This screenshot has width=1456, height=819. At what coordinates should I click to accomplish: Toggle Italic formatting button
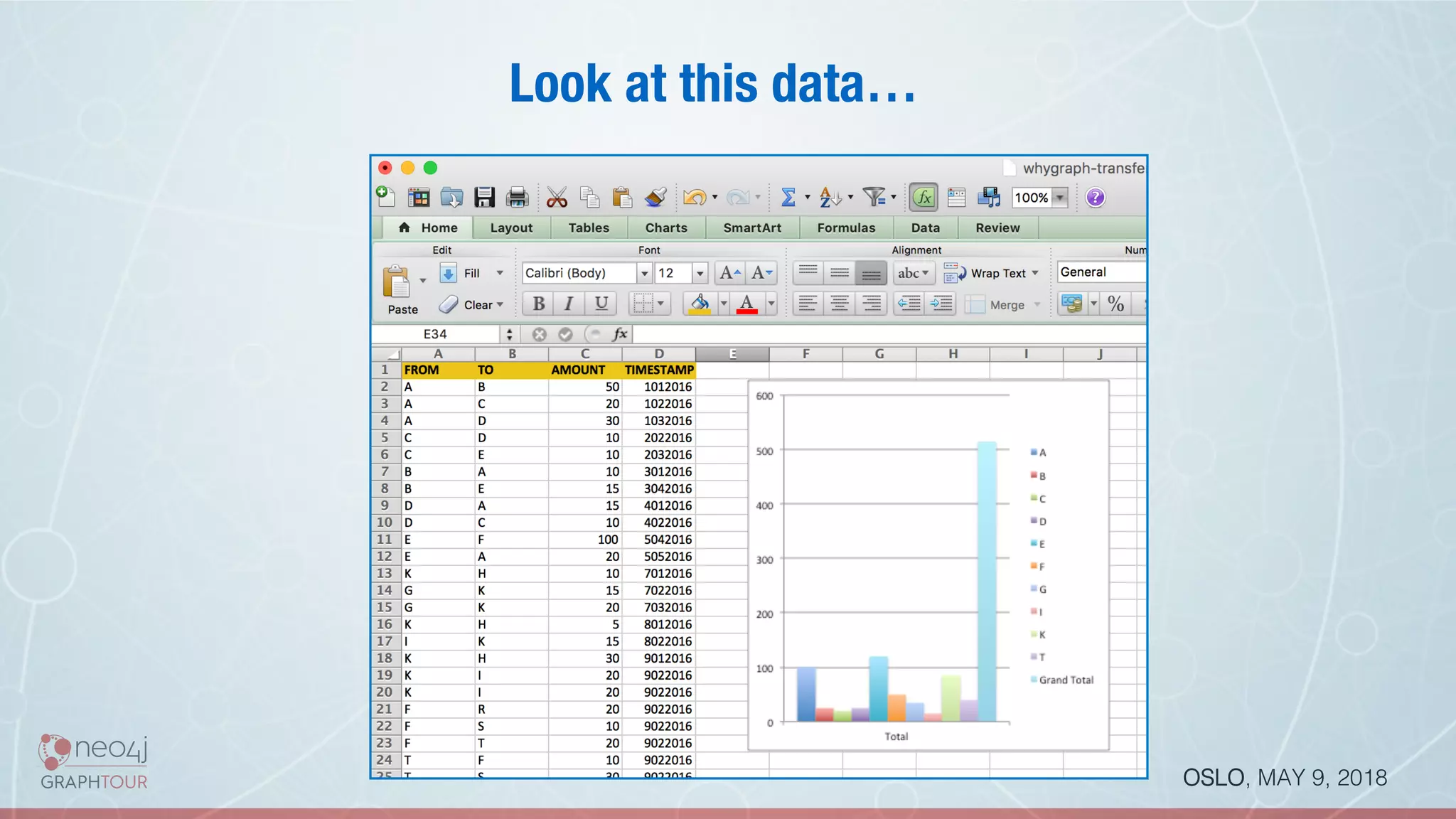(x=569, y=304)
